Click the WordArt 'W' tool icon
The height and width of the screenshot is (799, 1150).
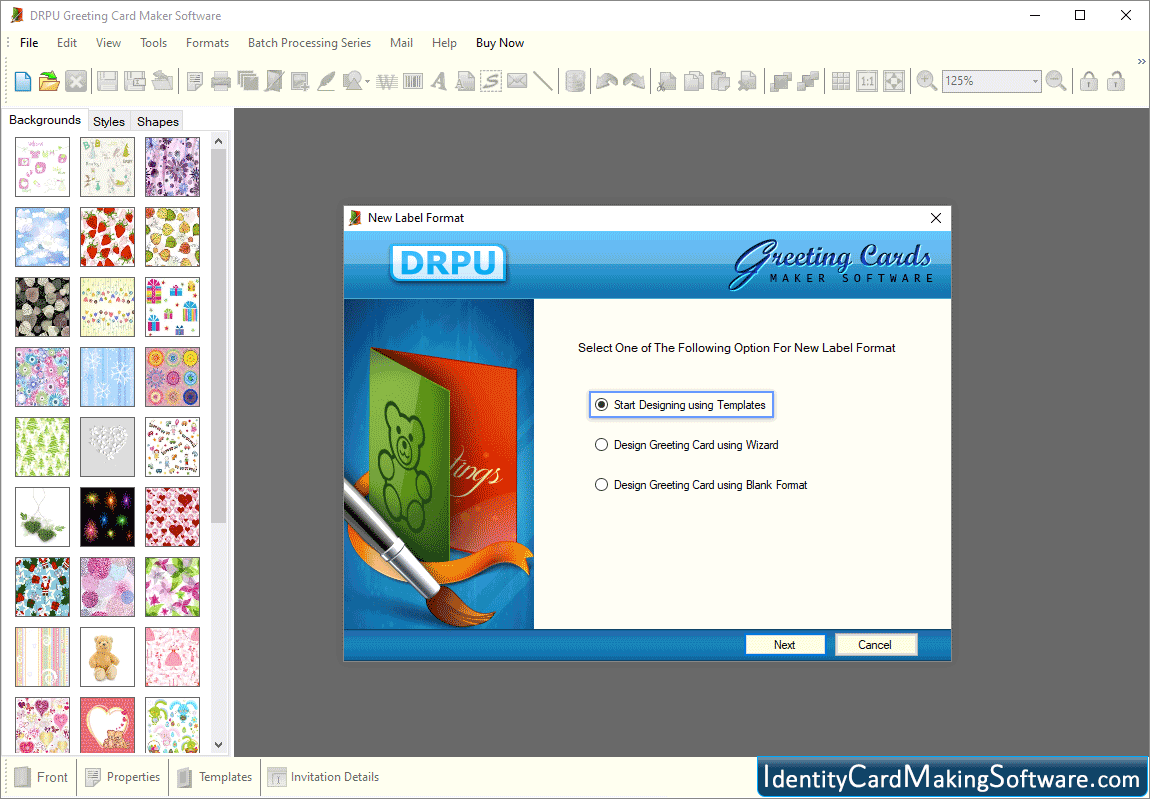[x=387, y=81]
